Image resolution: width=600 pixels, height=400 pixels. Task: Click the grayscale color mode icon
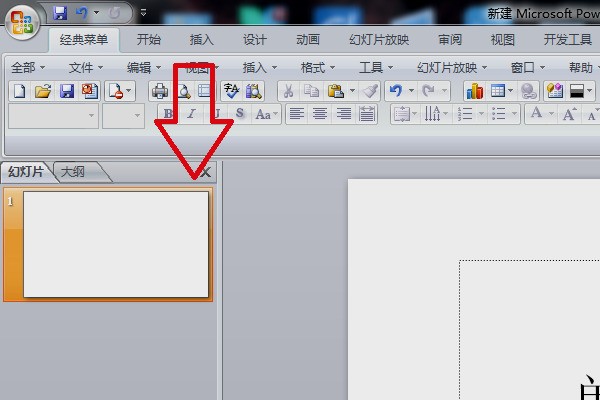click(577, 91)
